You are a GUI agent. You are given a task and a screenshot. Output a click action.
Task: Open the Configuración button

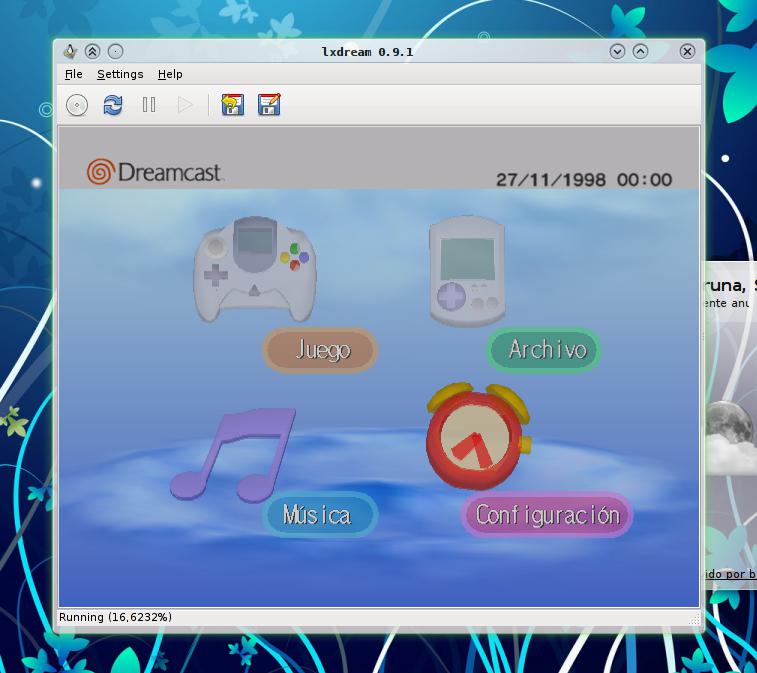click(x=547, y=515)
